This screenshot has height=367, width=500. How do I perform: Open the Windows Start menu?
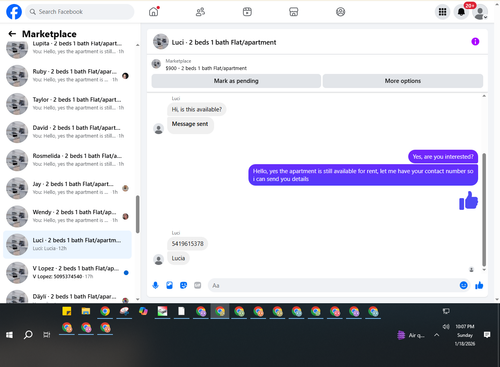click(x=9, y=335)
